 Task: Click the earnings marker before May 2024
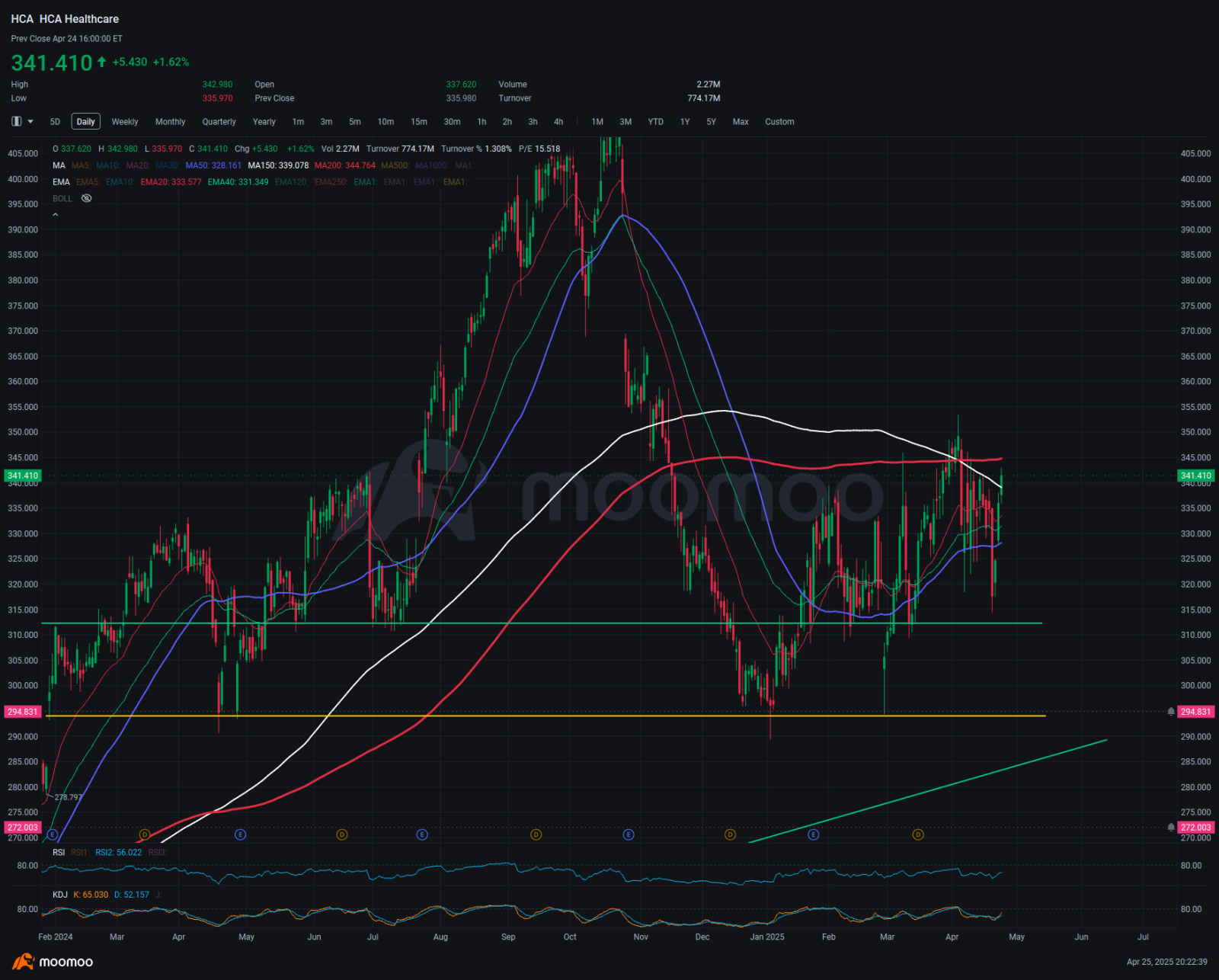(240, 834)
